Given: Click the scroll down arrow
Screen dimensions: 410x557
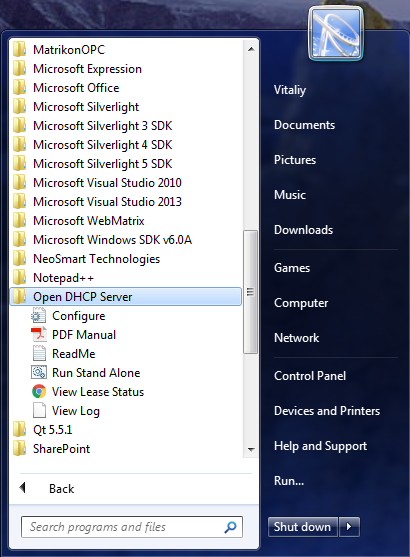Looking at the screenshot, I should (251, 450).
